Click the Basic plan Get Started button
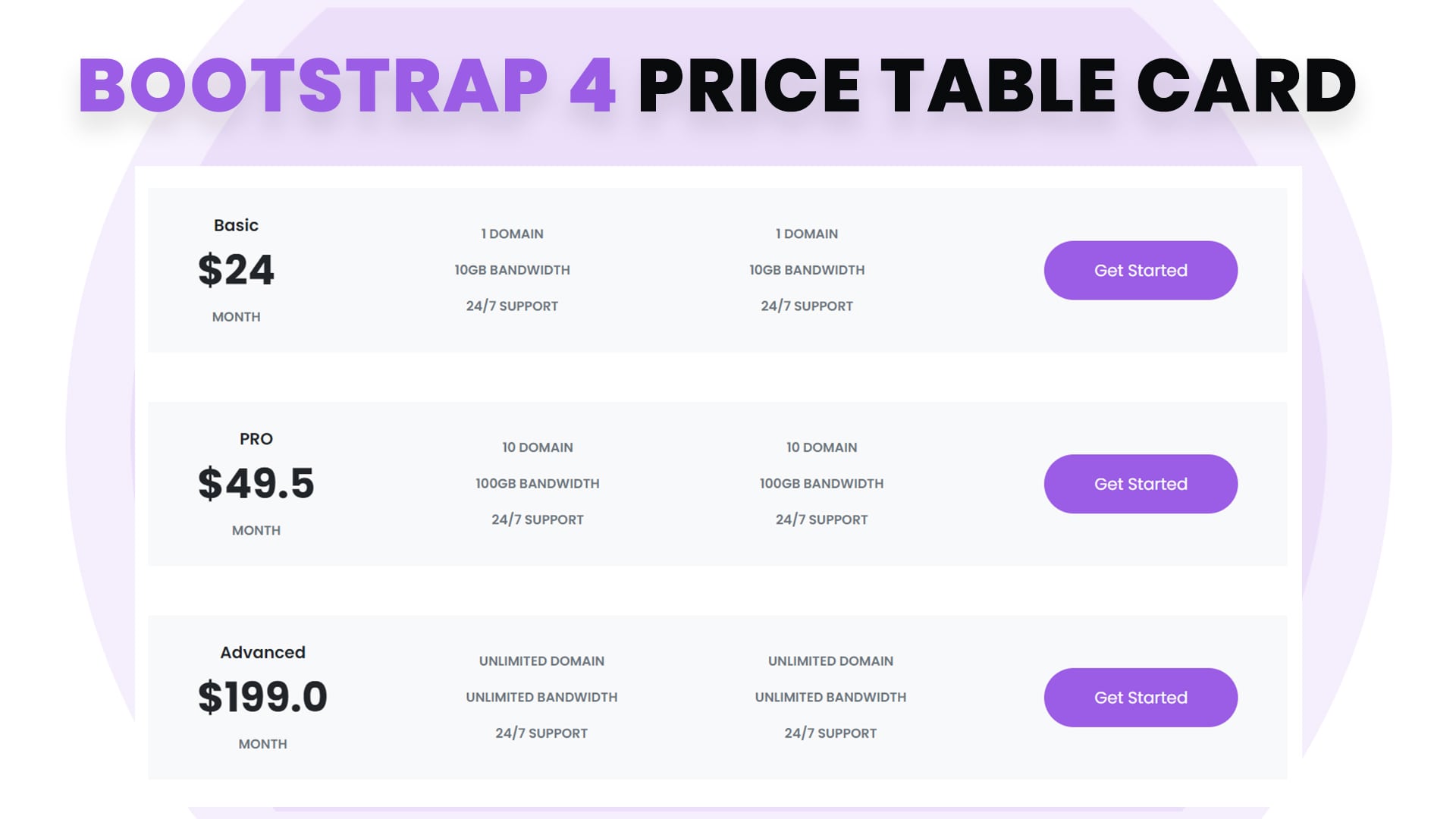1456x819 pixels. point(1141,270)
